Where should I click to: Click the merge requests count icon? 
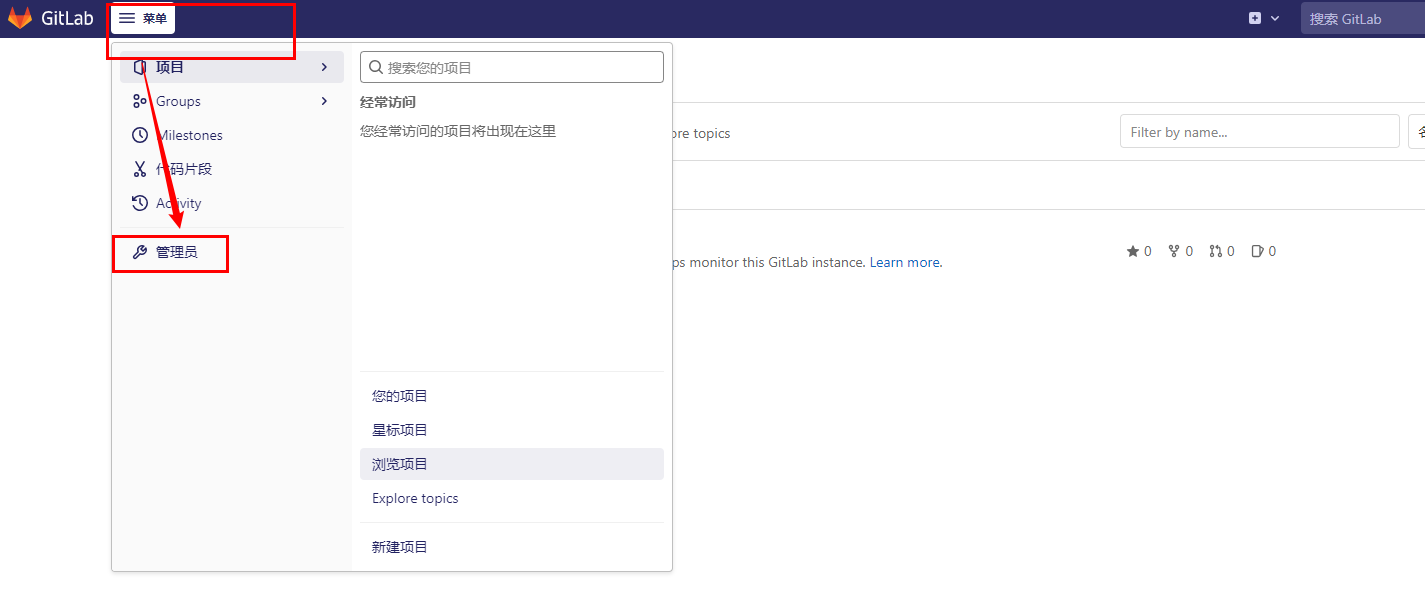click(1215, 251)
